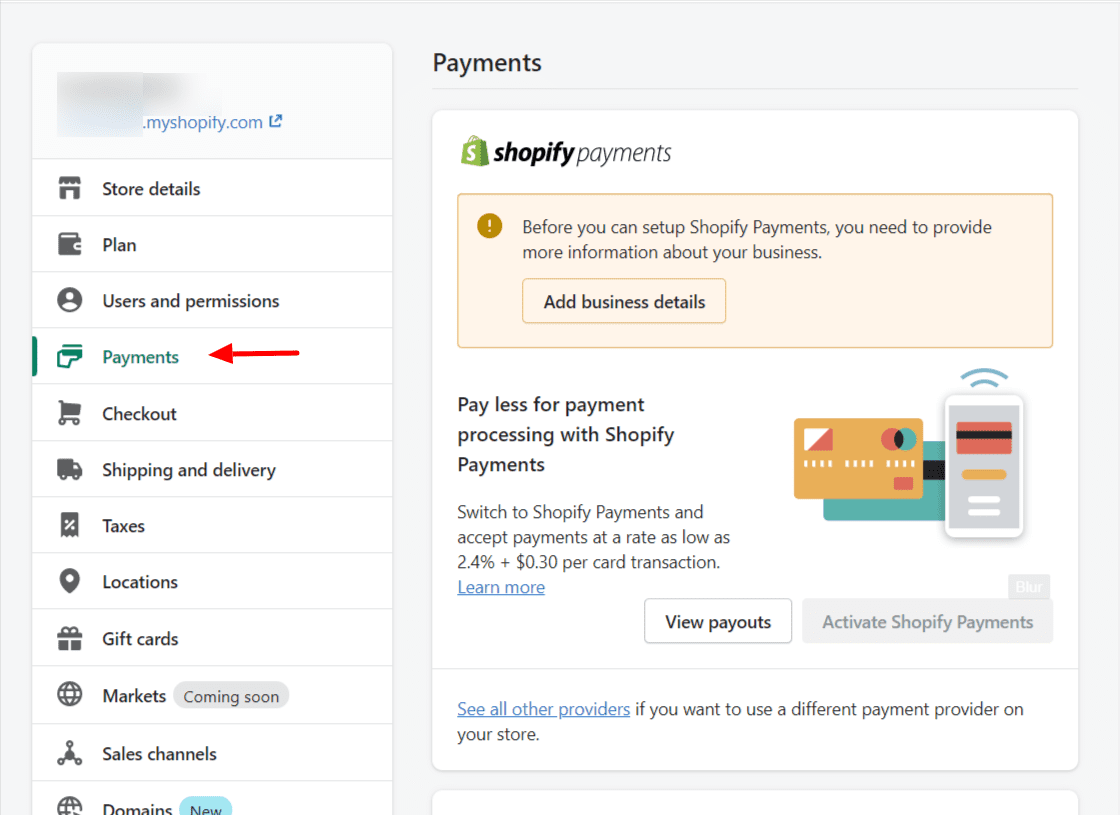
Task: Click the Shopify Payments logo
Action: click(565, 152)
